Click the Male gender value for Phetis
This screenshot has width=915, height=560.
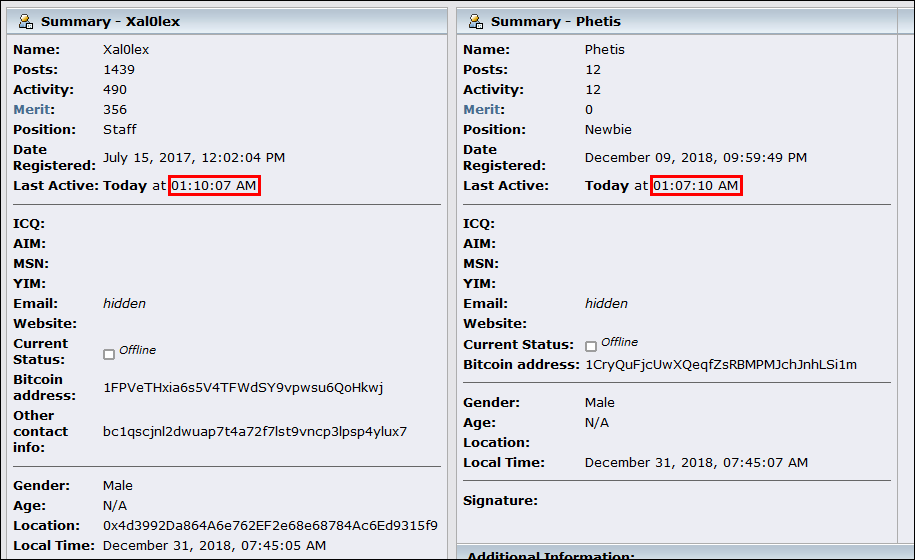pos(600,402)
